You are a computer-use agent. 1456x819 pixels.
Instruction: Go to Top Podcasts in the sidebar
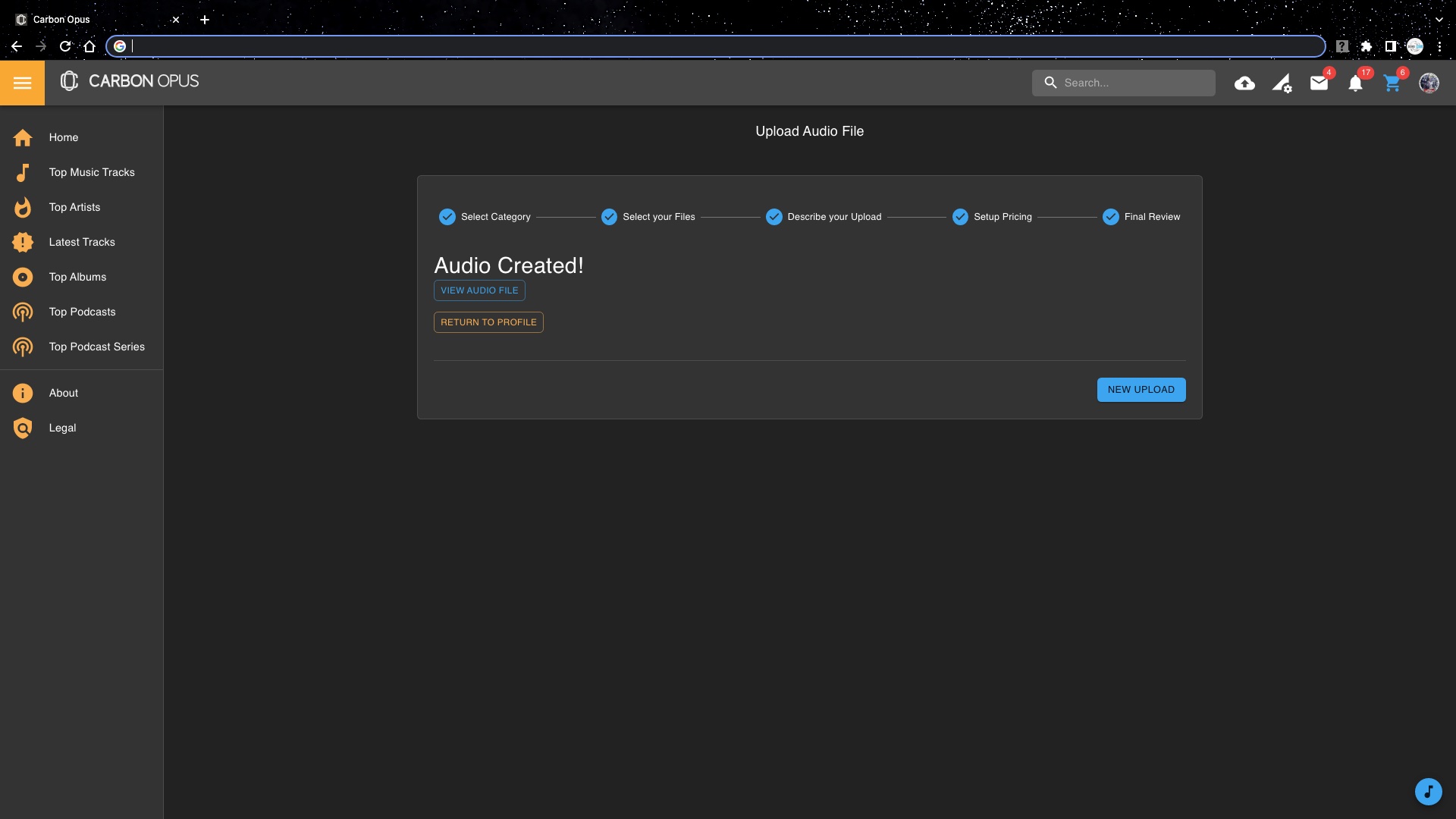(82, 312)
